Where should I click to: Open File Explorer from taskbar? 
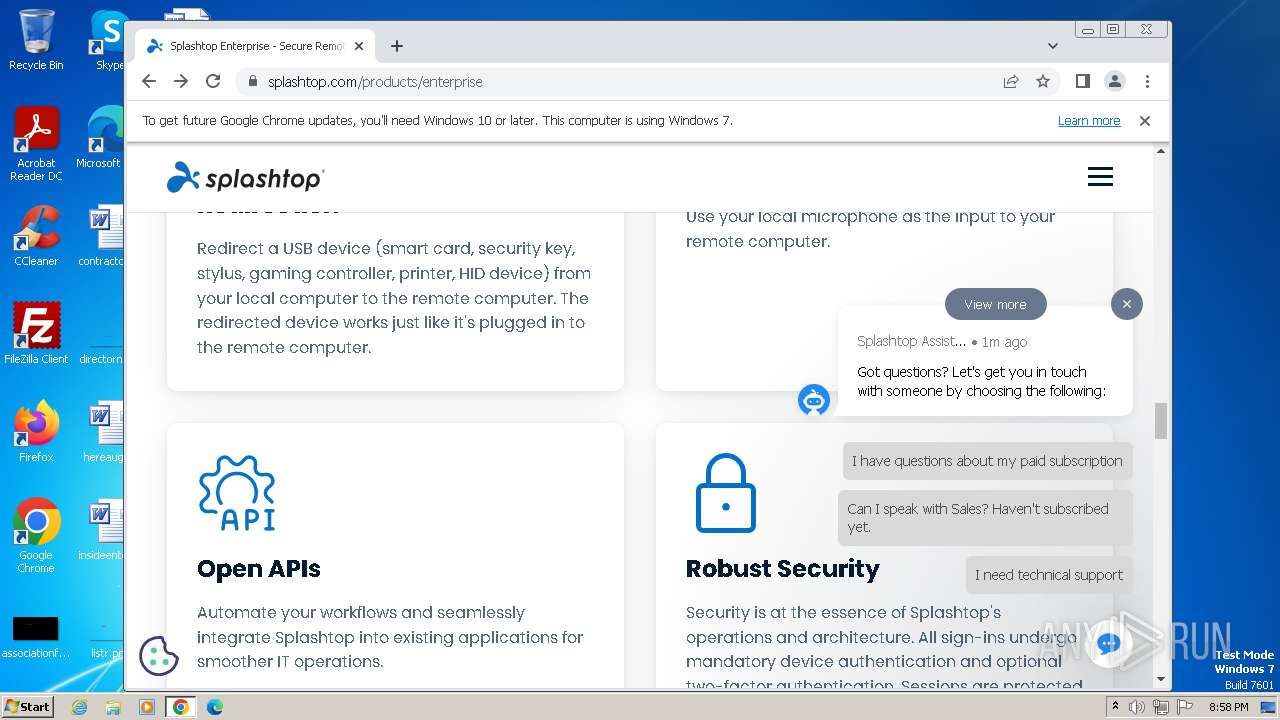point(113,707)
